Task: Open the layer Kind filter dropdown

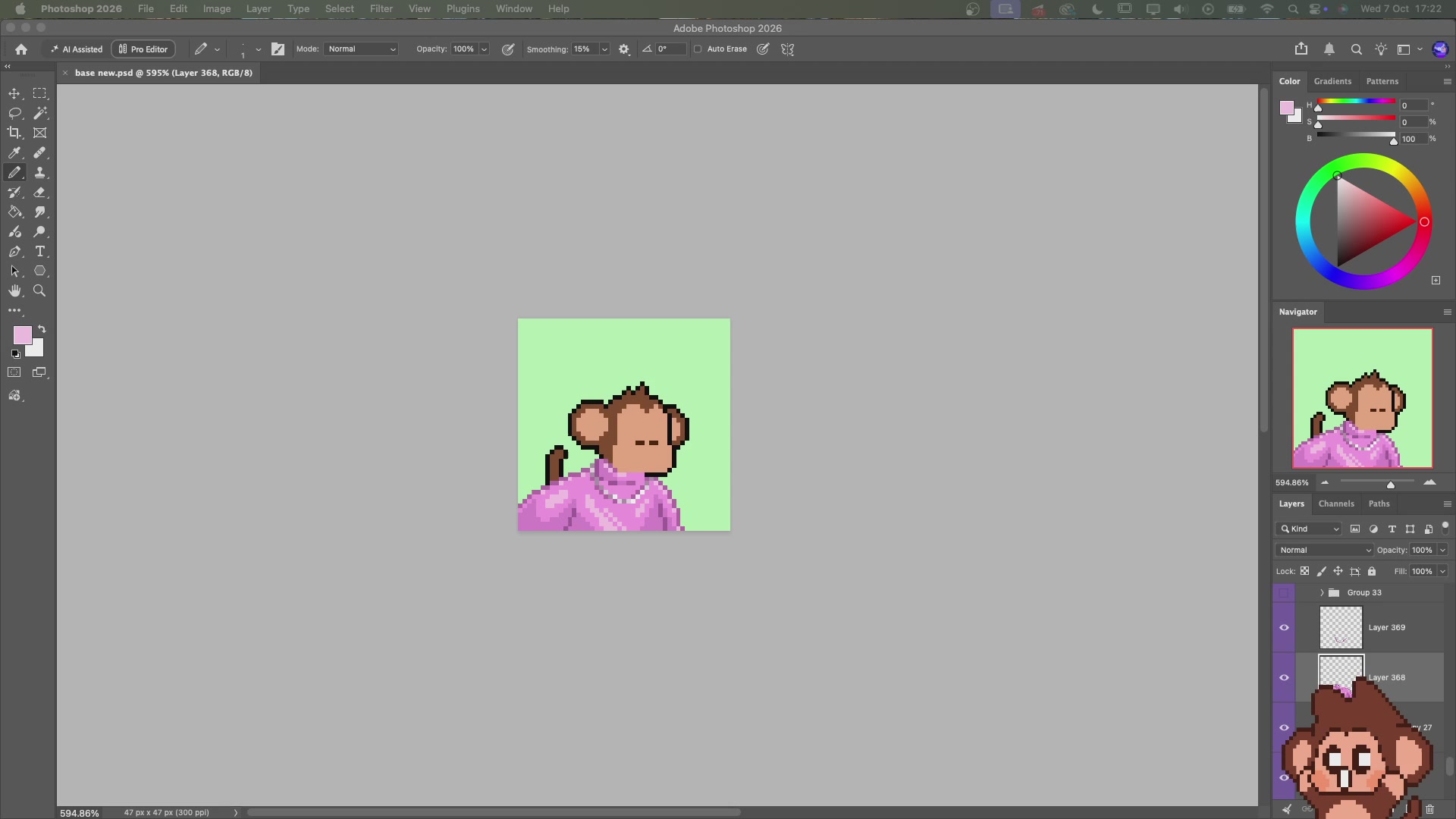Action: pos(1310,529)
